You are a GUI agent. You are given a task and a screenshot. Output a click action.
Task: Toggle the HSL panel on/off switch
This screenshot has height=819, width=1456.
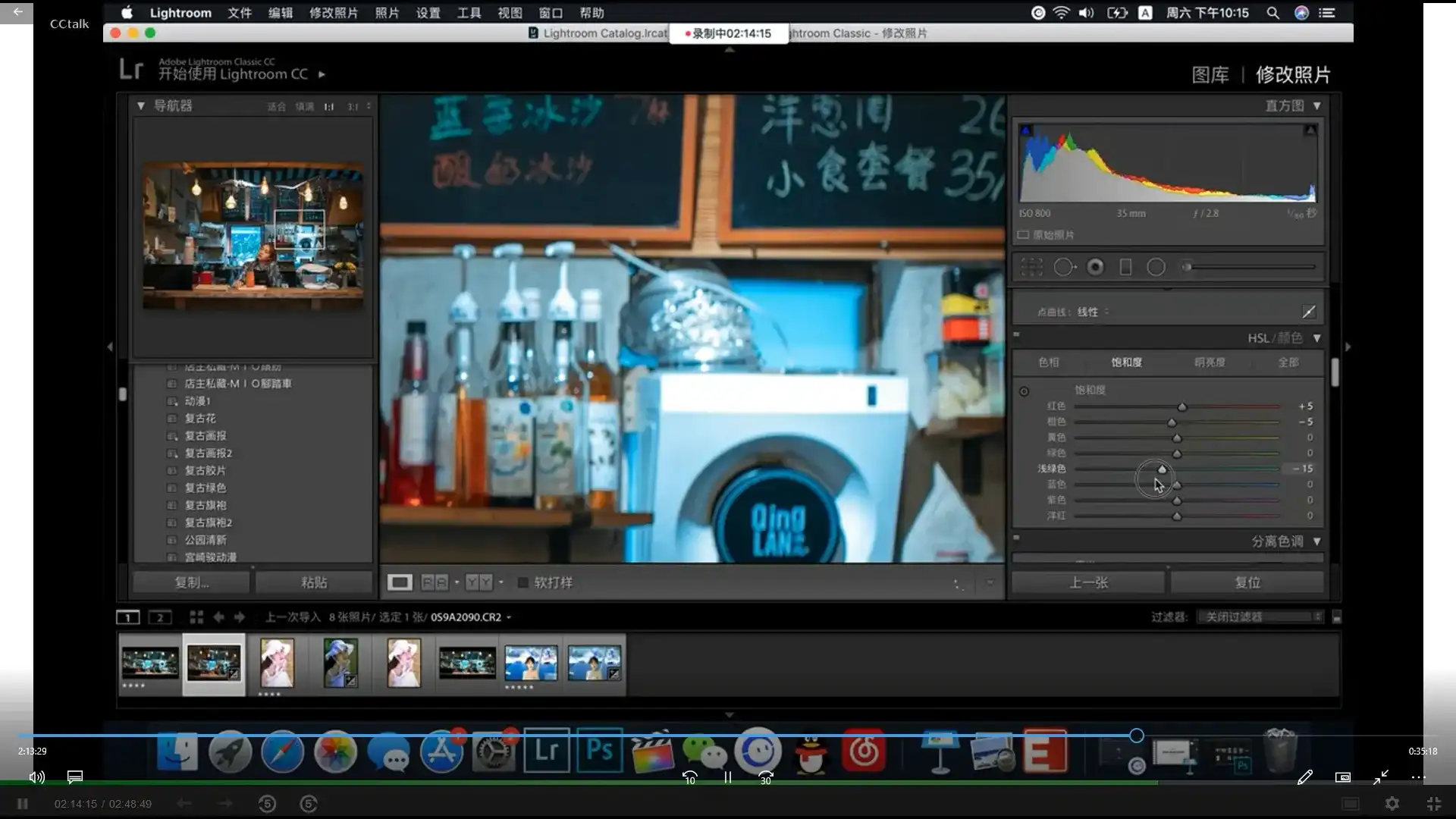click(x=1016, y=334)
